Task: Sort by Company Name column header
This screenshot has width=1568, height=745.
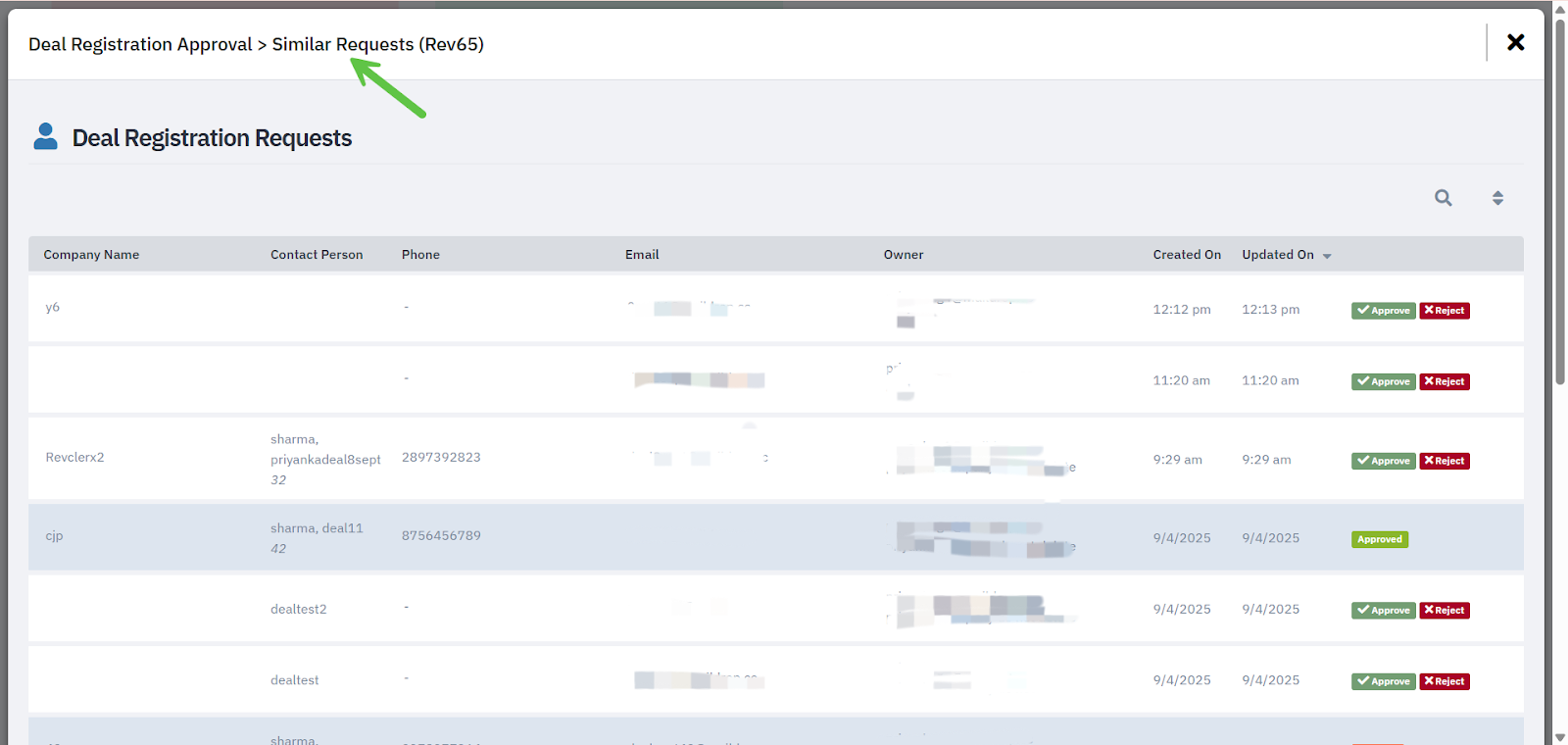Action: (x=91, y=255)
